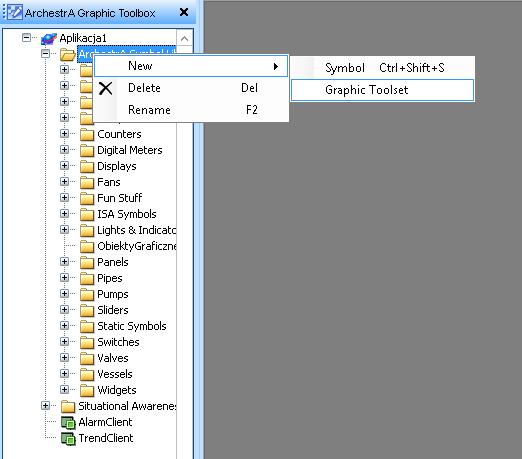
Task: Click the Digital Meters folder icon
Action: coord(87,150)
